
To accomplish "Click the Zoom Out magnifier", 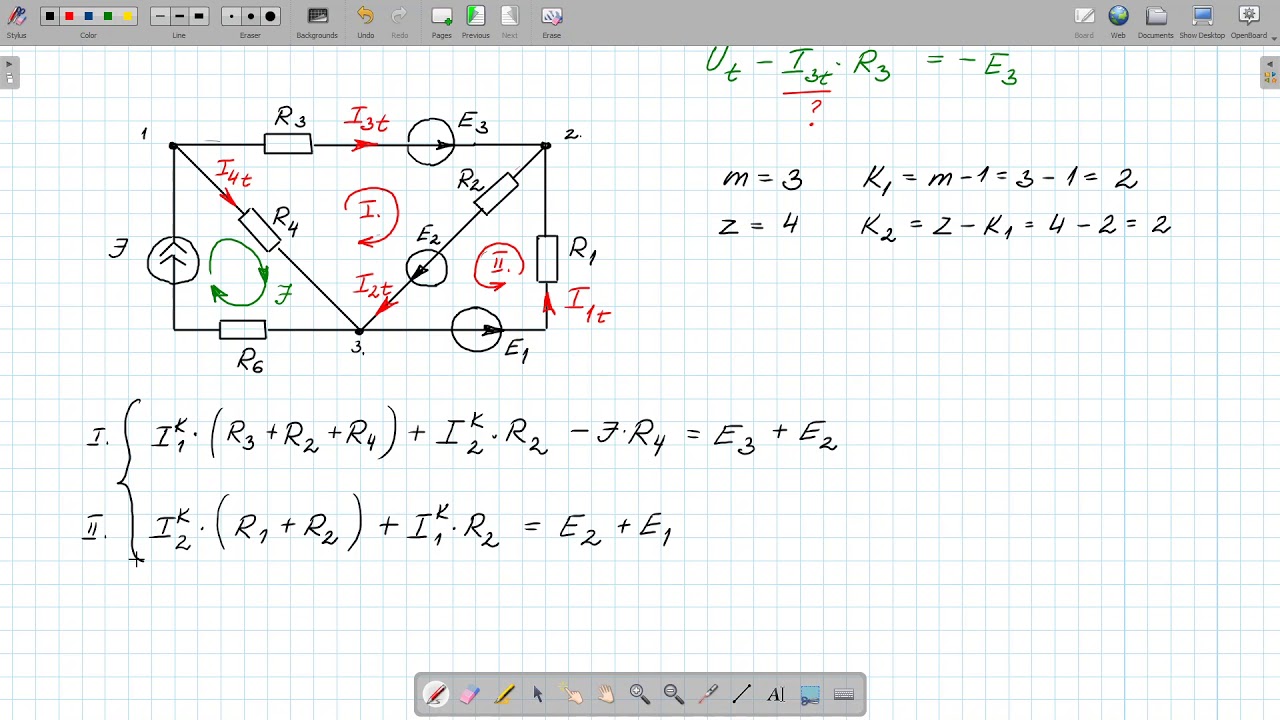I will [x=674, y=694].
